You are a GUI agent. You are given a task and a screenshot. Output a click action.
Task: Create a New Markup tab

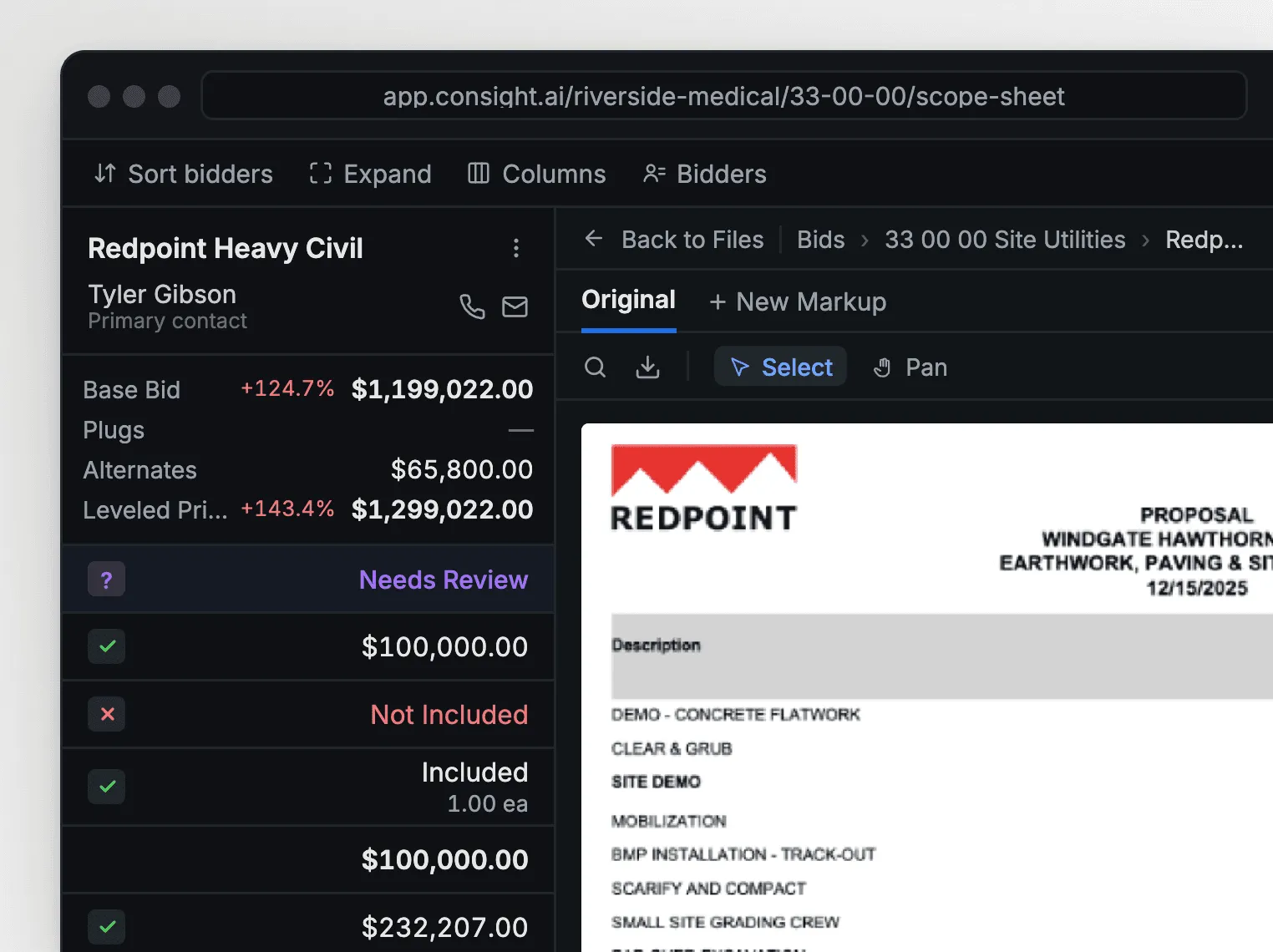tap(798, 301)
